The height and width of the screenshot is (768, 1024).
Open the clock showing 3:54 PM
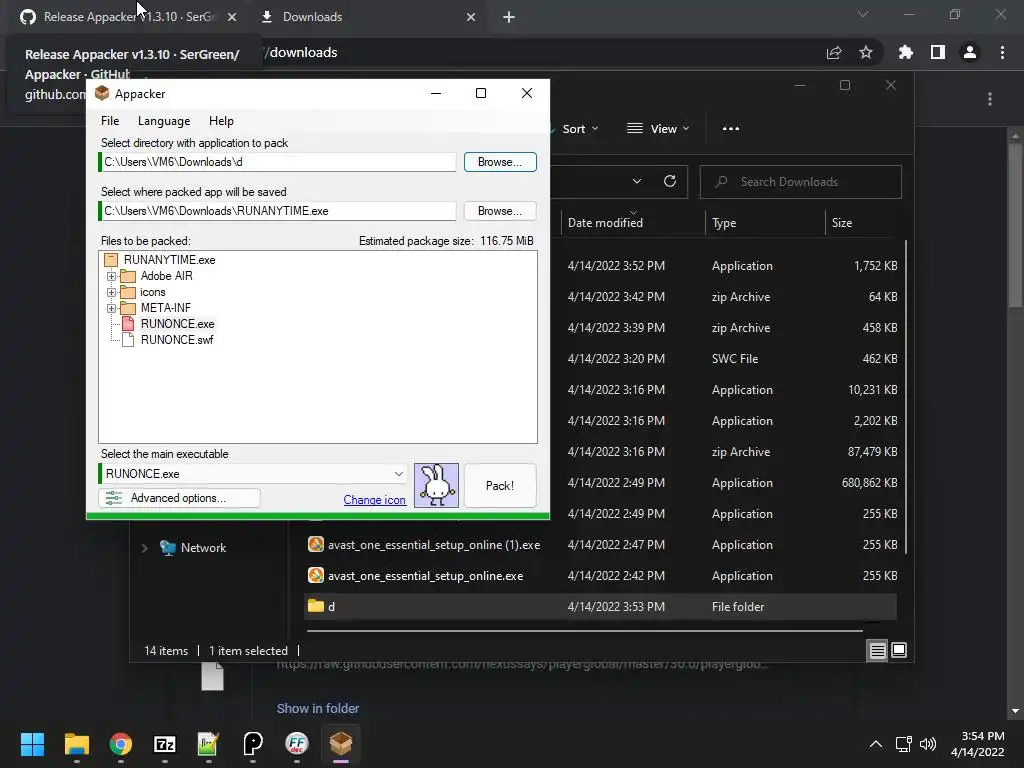pyautogui.click(x=978, y=744)
